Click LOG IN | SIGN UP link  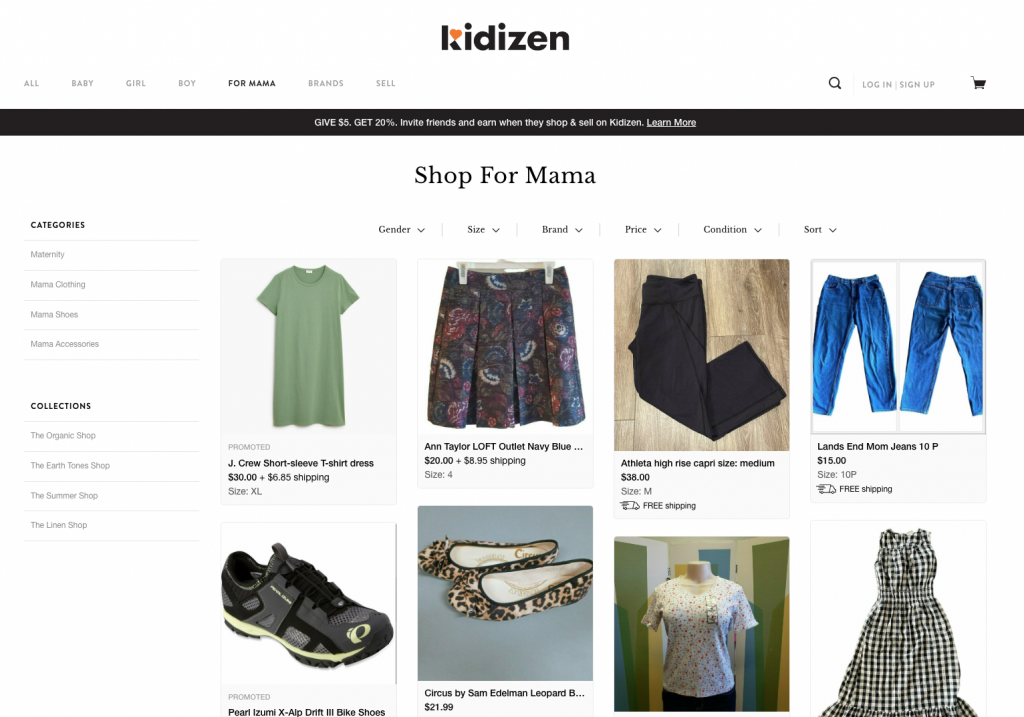[x=898, y=84]
